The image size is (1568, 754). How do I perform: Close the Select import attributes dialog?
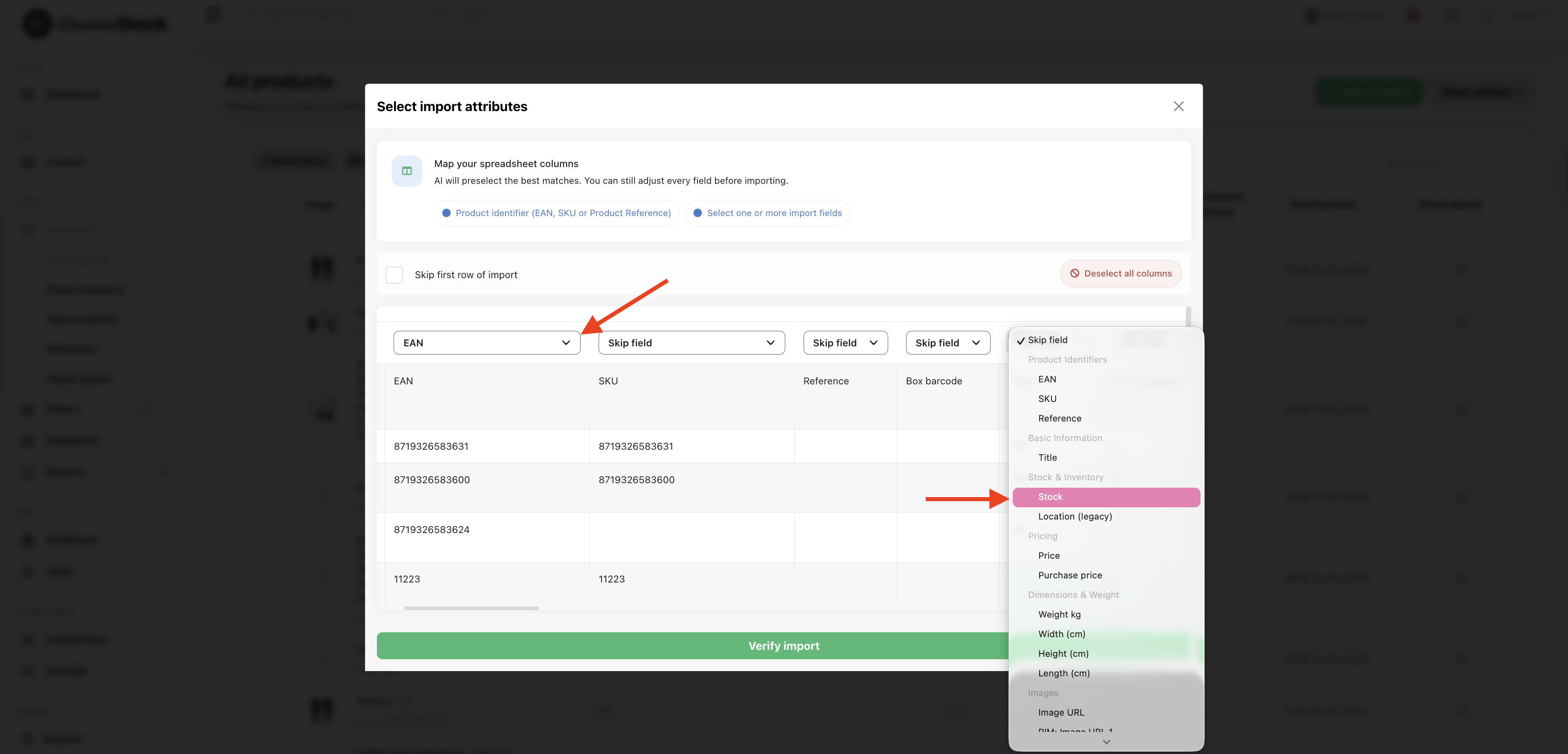(x=1178, y=107)
